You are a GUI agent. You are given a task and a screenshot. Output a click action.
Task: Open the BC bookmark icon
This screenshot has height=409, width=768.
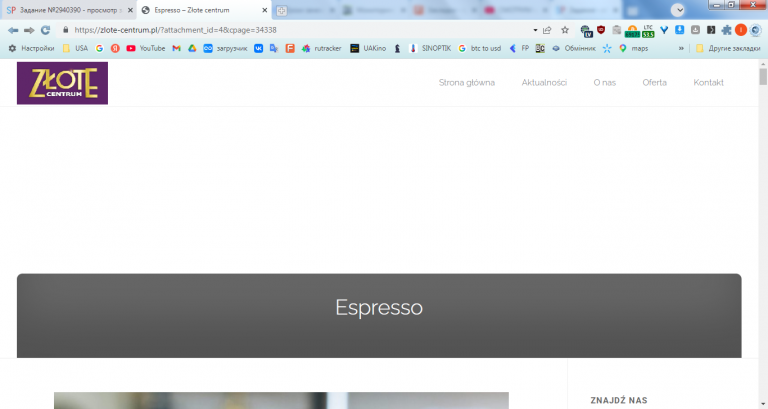tap(540, 48)
